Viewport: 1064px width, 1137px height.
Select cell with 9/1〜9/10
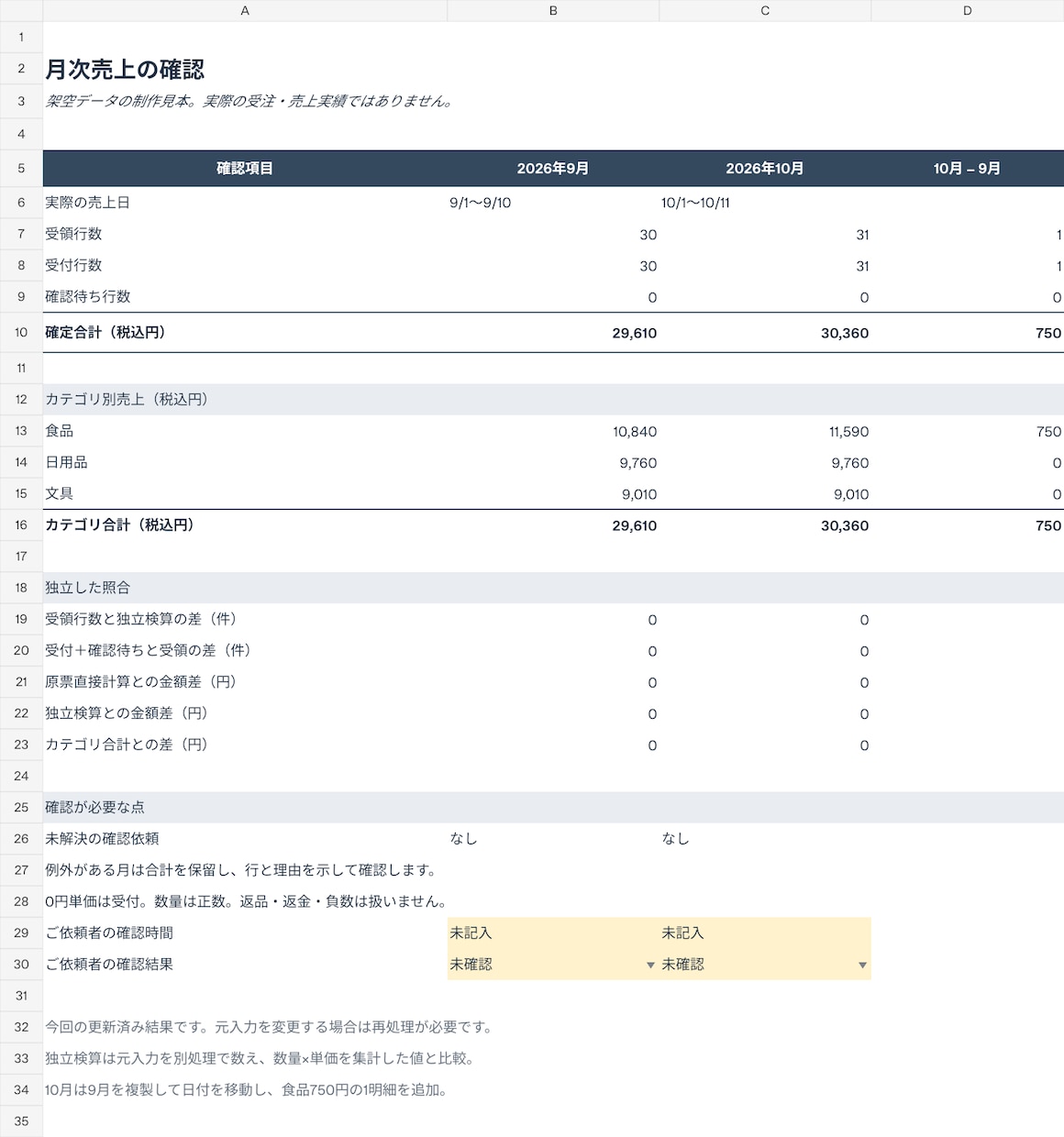553,203
